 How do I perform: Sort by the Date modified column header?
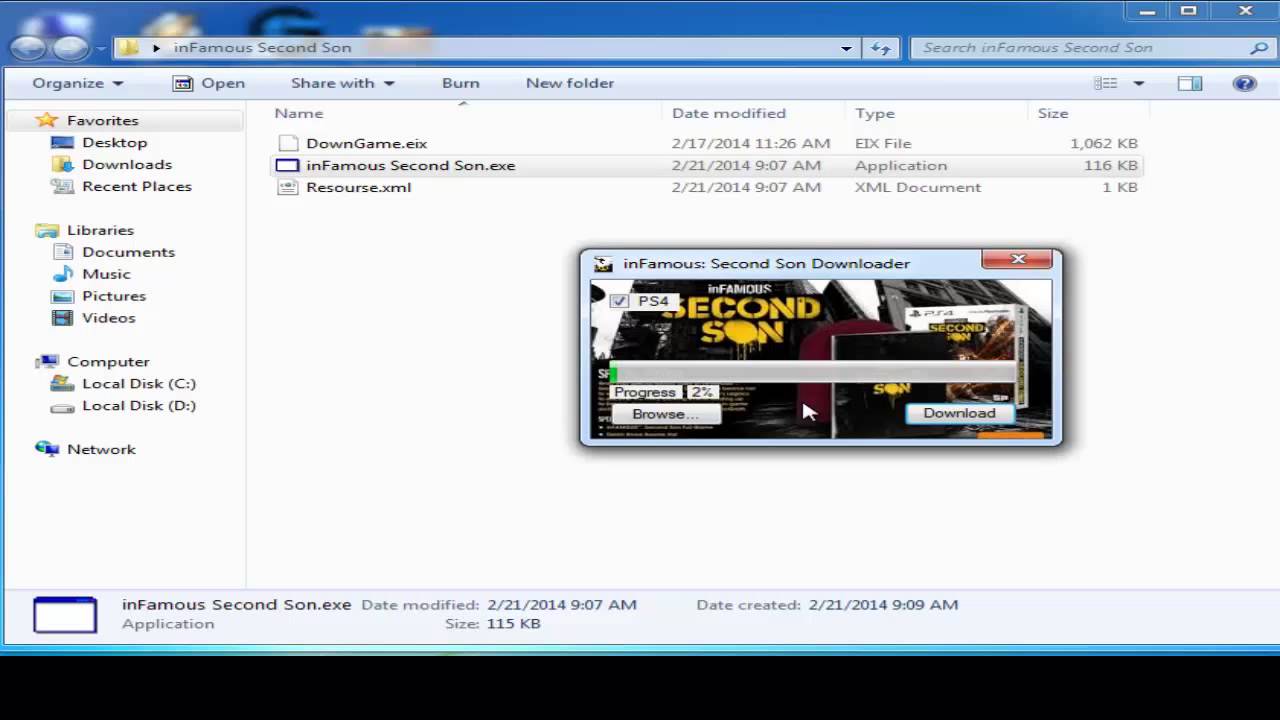coord(729,113)
